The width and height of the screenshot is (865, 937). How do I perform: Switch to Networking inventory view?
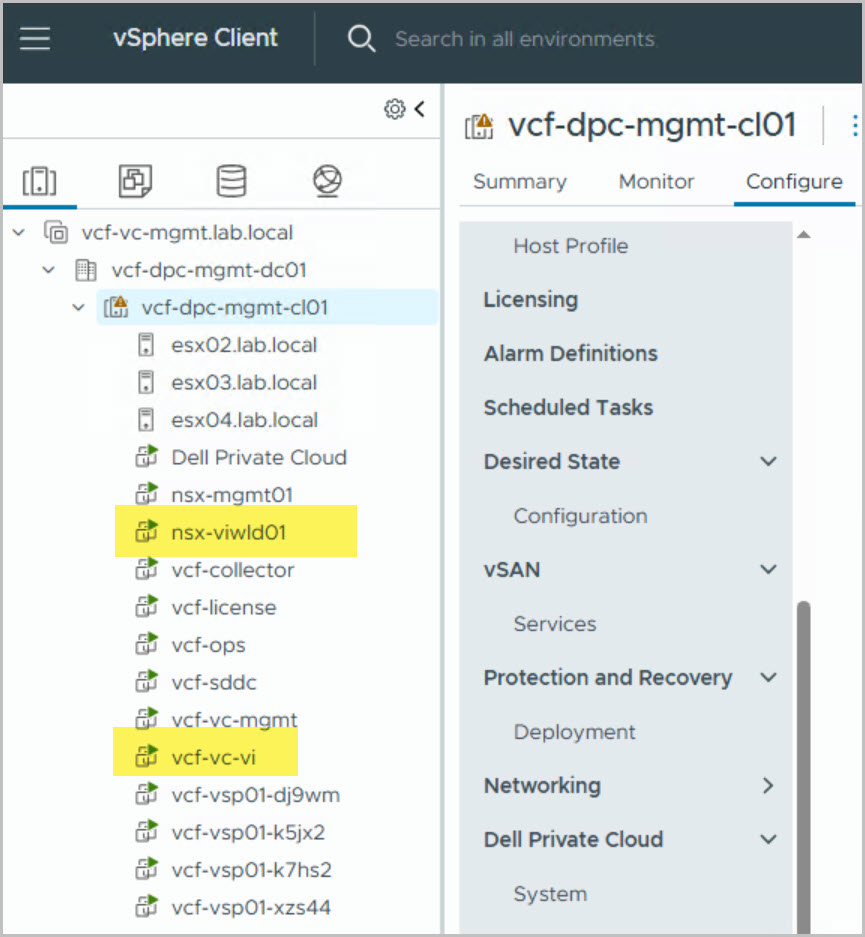(x=327, y=181)
